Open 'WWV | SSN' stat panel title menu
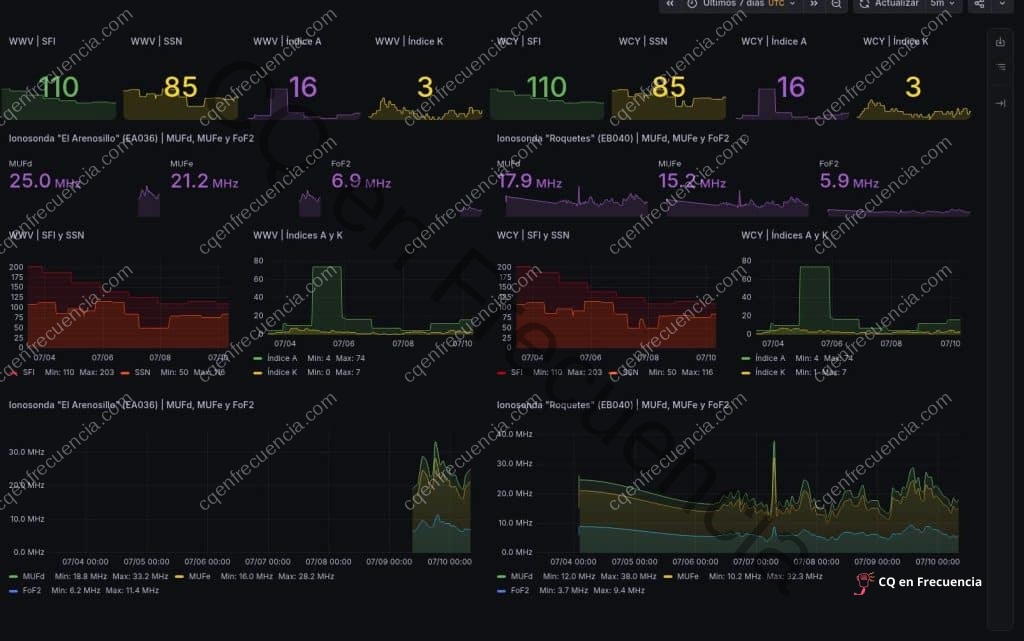This screenshot has width=1024, height=641. [156, 41]
